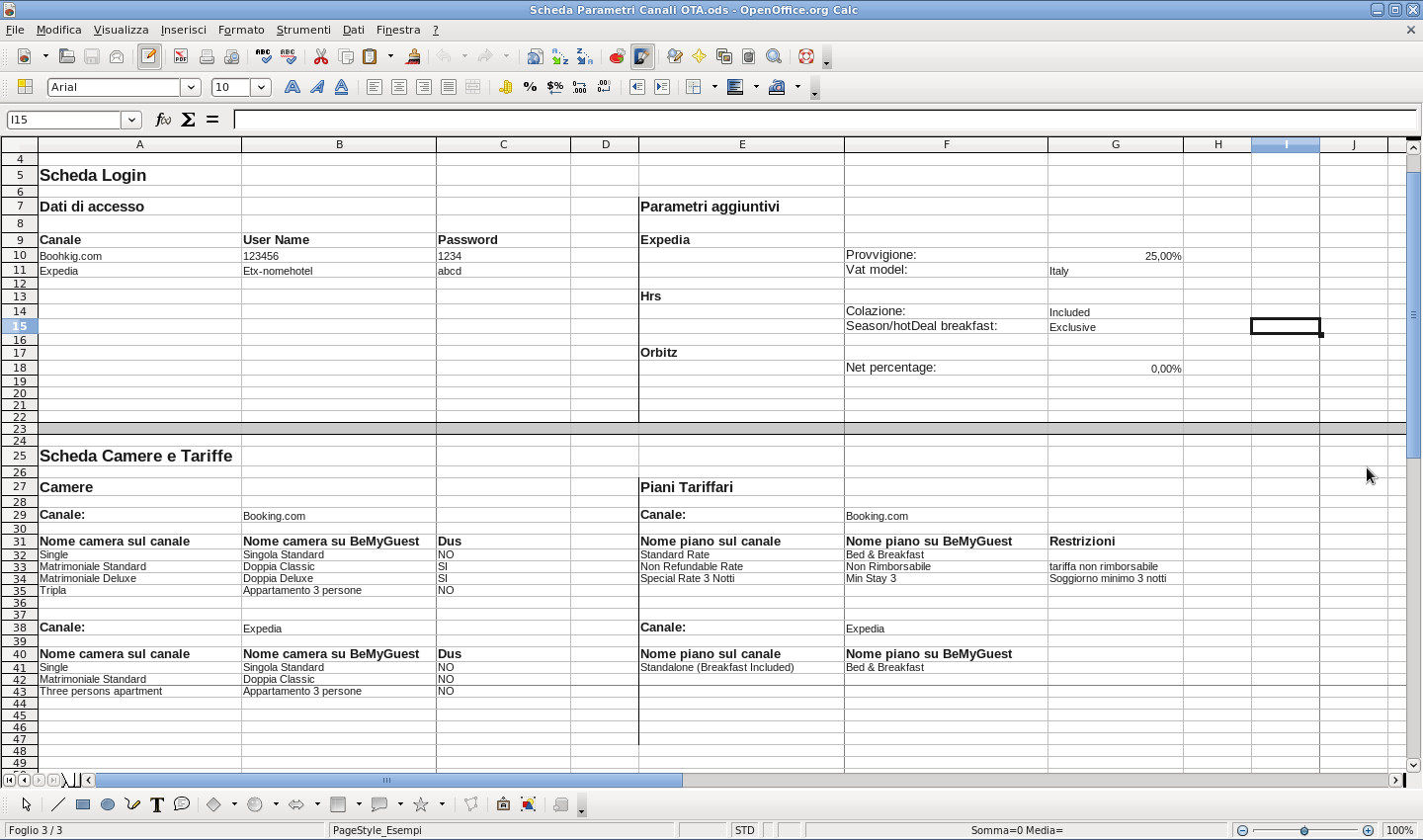Select row header 25
Image resolution: width=1423 pixels, height=840 pixels.
pyautogui.click(x=19, y=456)
